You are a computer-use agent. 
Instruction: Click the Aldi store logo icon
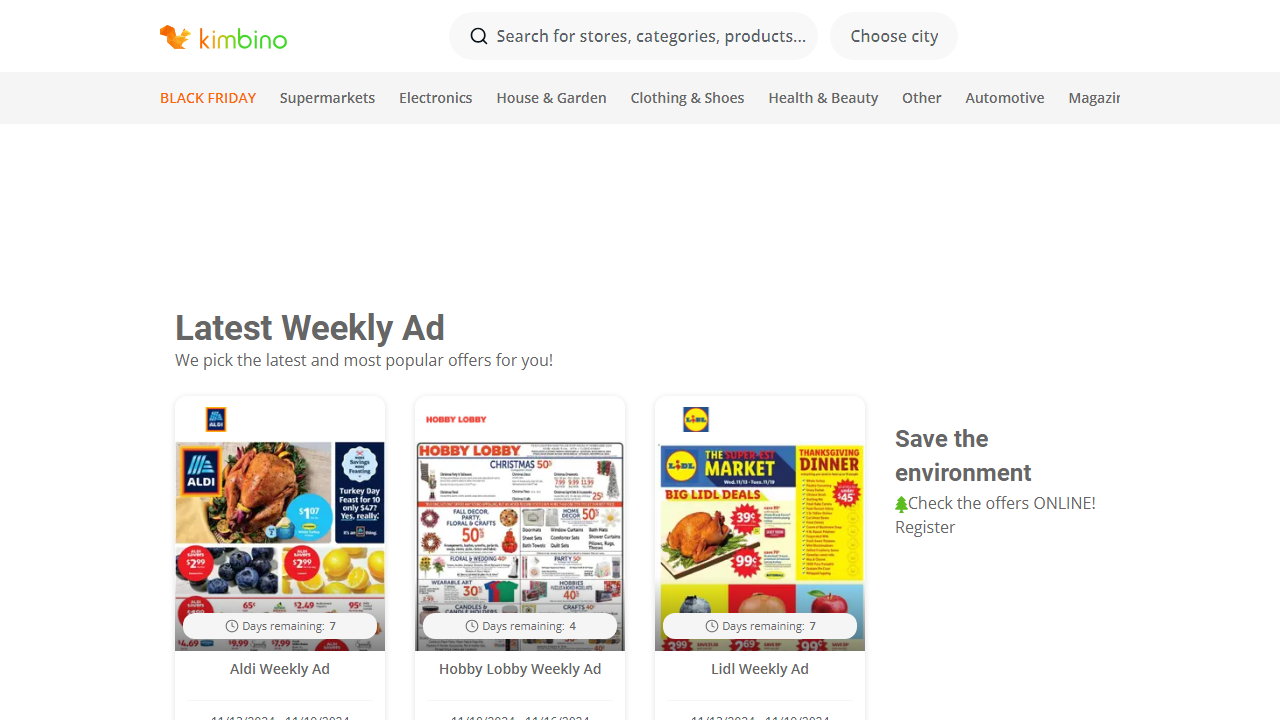(x=216, y=419)
